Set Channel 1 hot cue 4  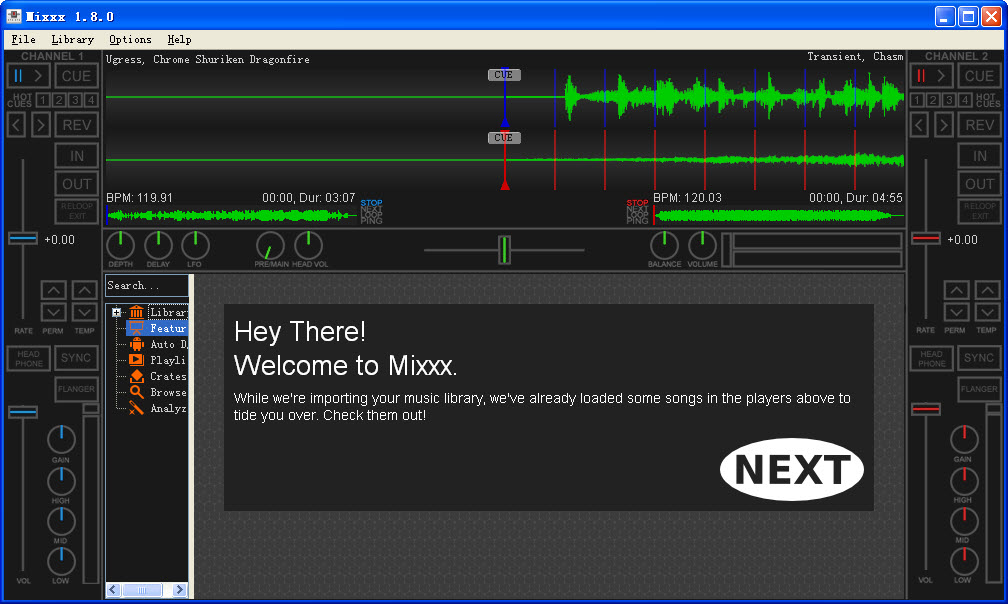pos(91,100)
